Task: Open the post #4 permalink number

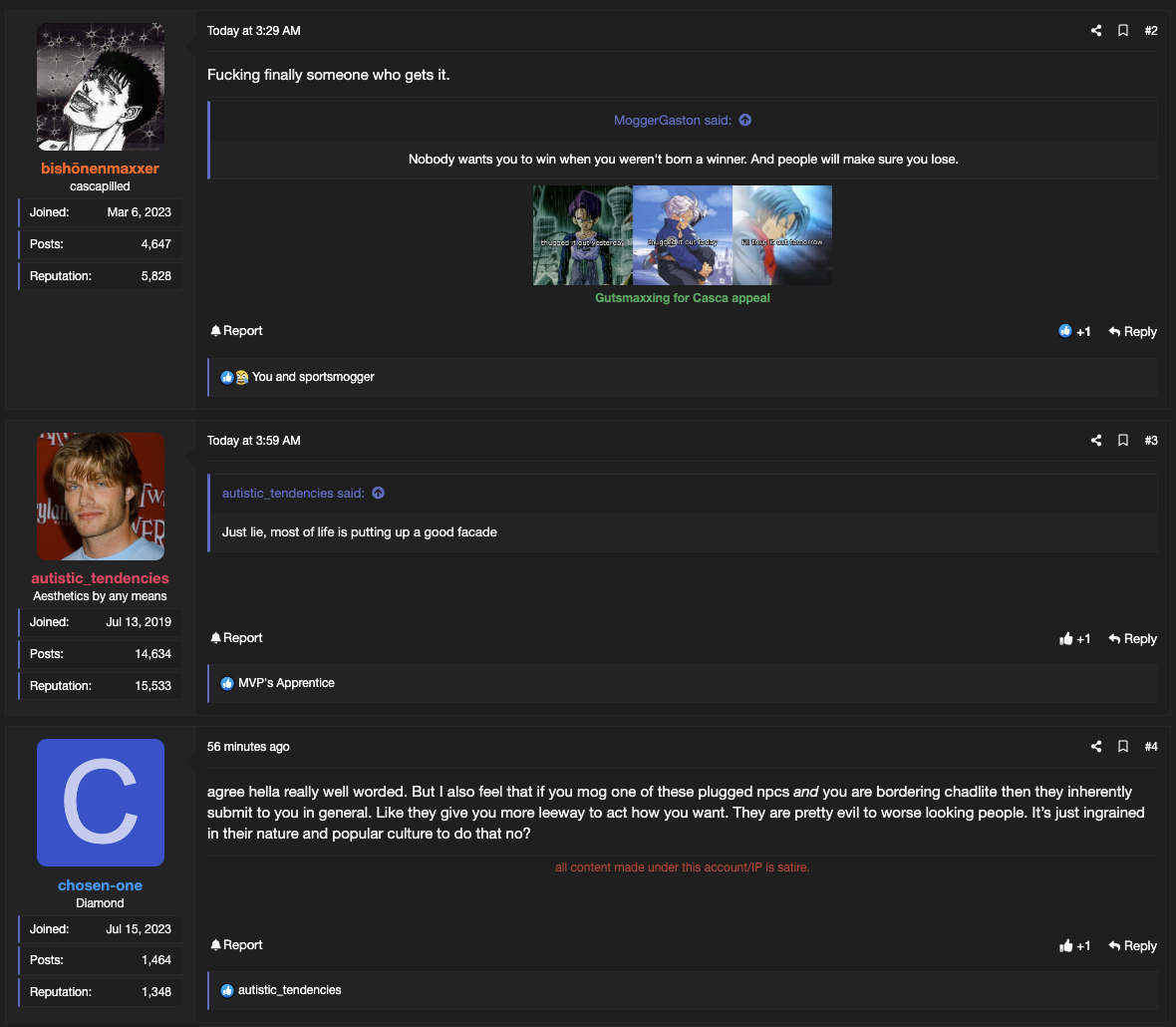Action: (x=1150, y=747)
